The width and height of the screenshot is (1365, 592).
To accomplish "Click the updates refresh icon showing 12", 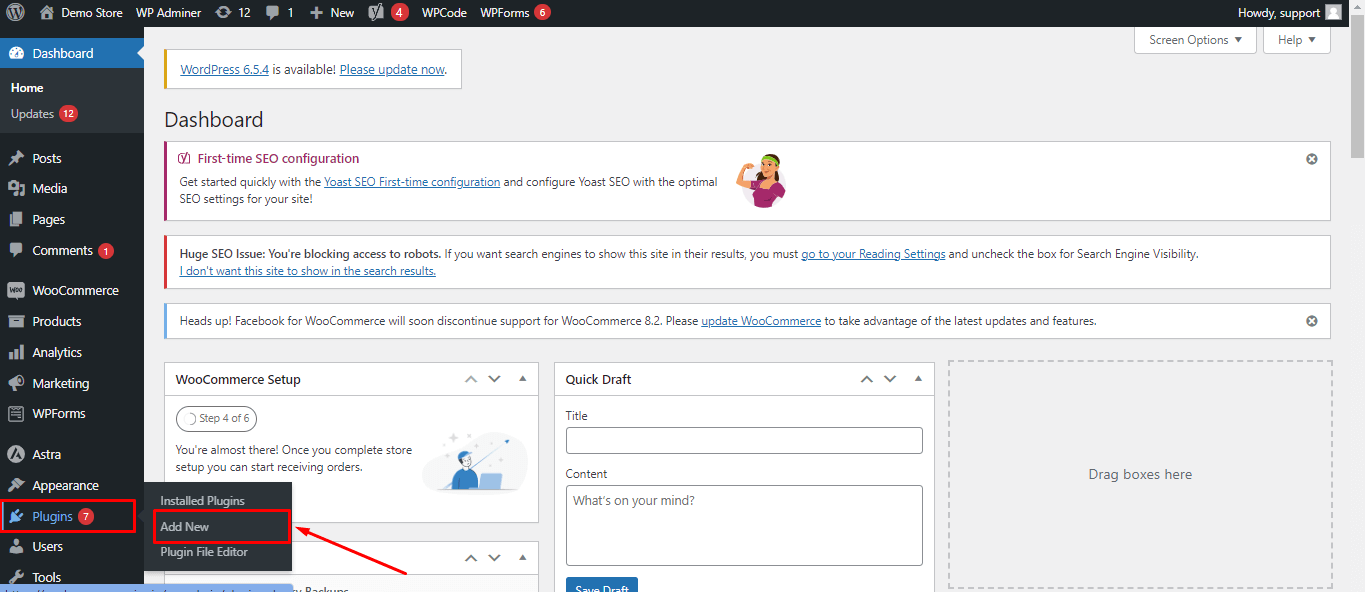I will (x=224, y=13).
